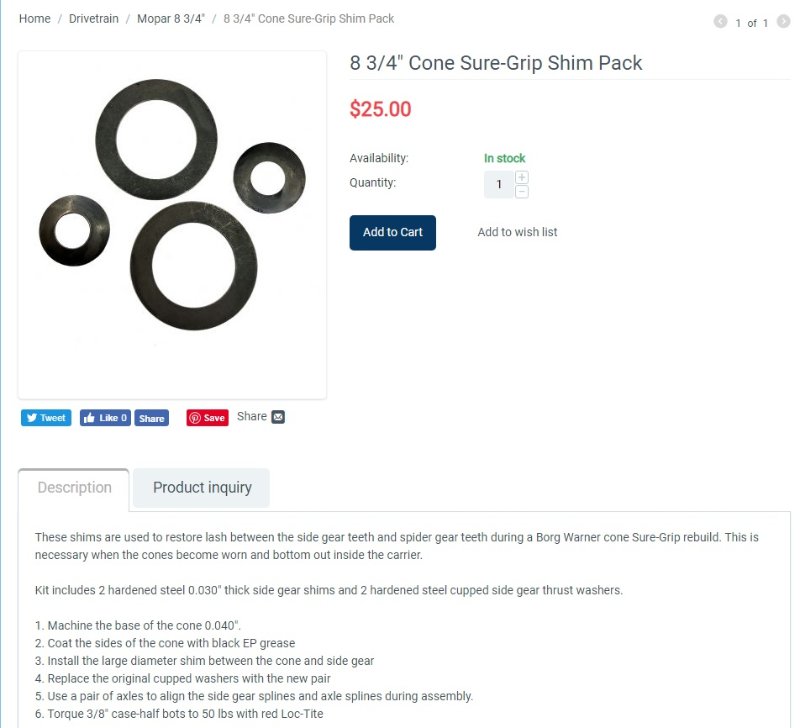800x728 pixels.
Task: Click the $25.00 price text
Action: (380, 109)
